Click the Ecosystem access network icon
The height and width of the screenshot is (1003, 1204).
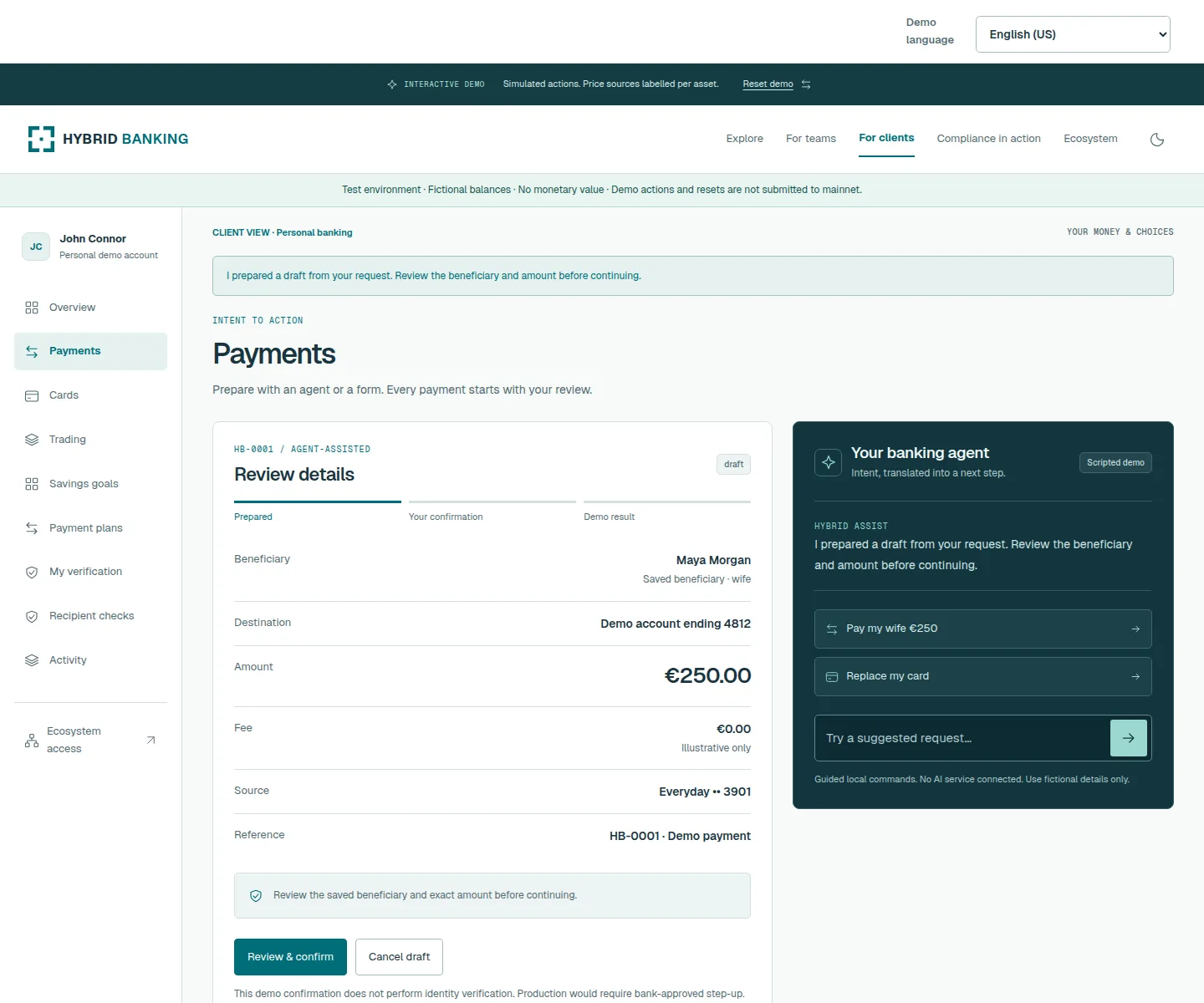pos(32,741)
